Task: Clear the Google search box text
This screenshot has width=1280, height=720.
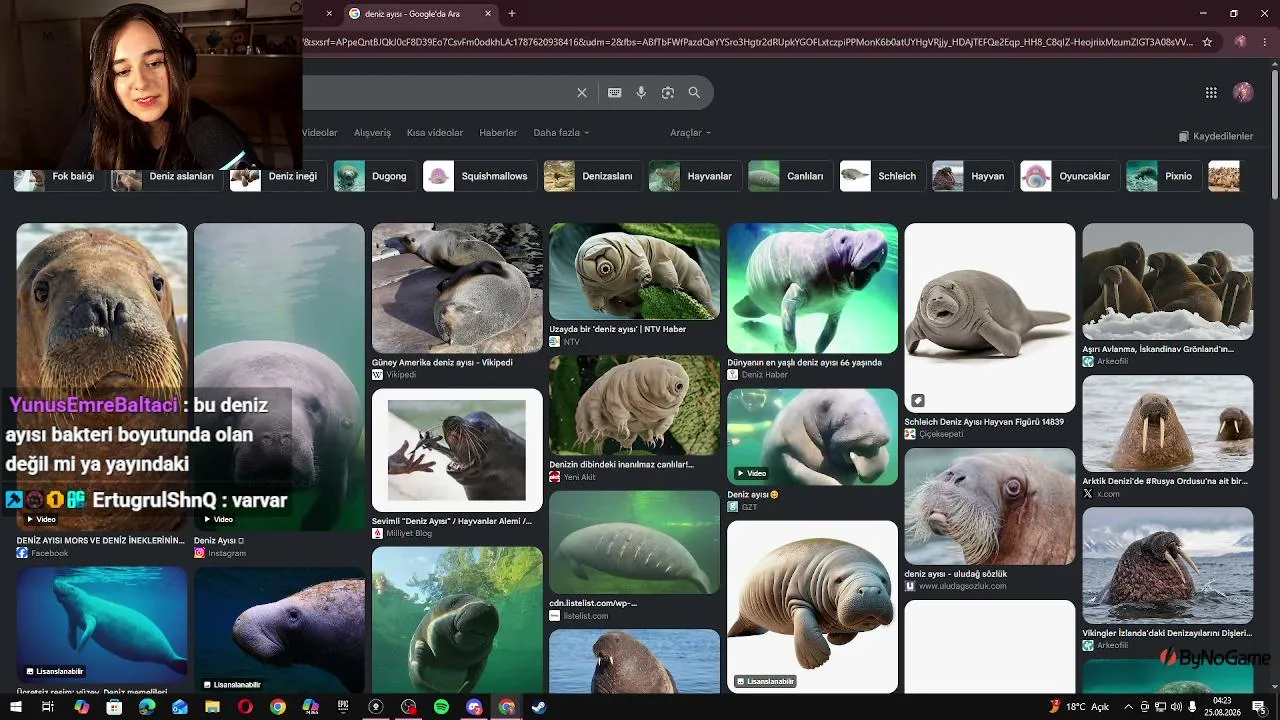Action: pyautogui.click(x=582, y=93)
